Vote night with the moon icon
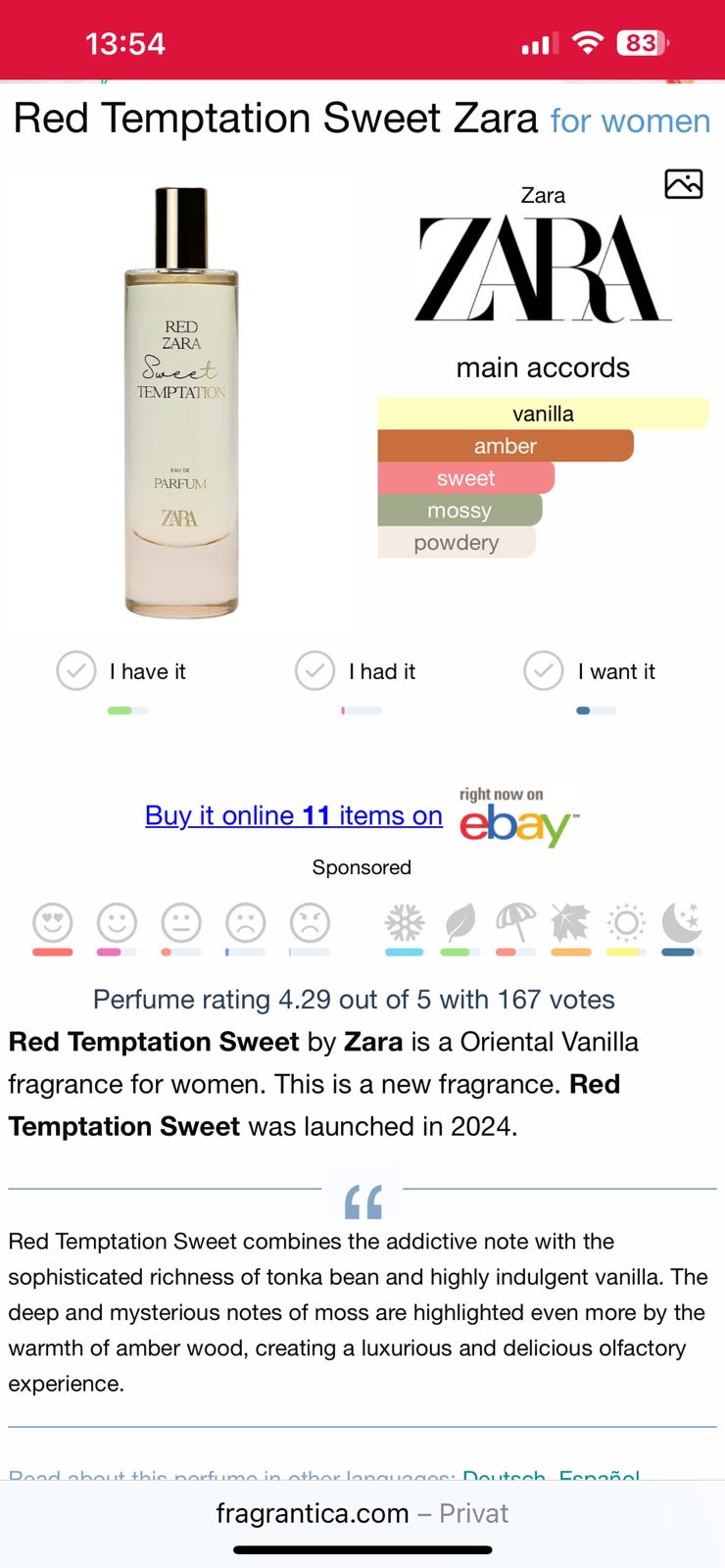 pyautogui.click(x=682, y=922)
